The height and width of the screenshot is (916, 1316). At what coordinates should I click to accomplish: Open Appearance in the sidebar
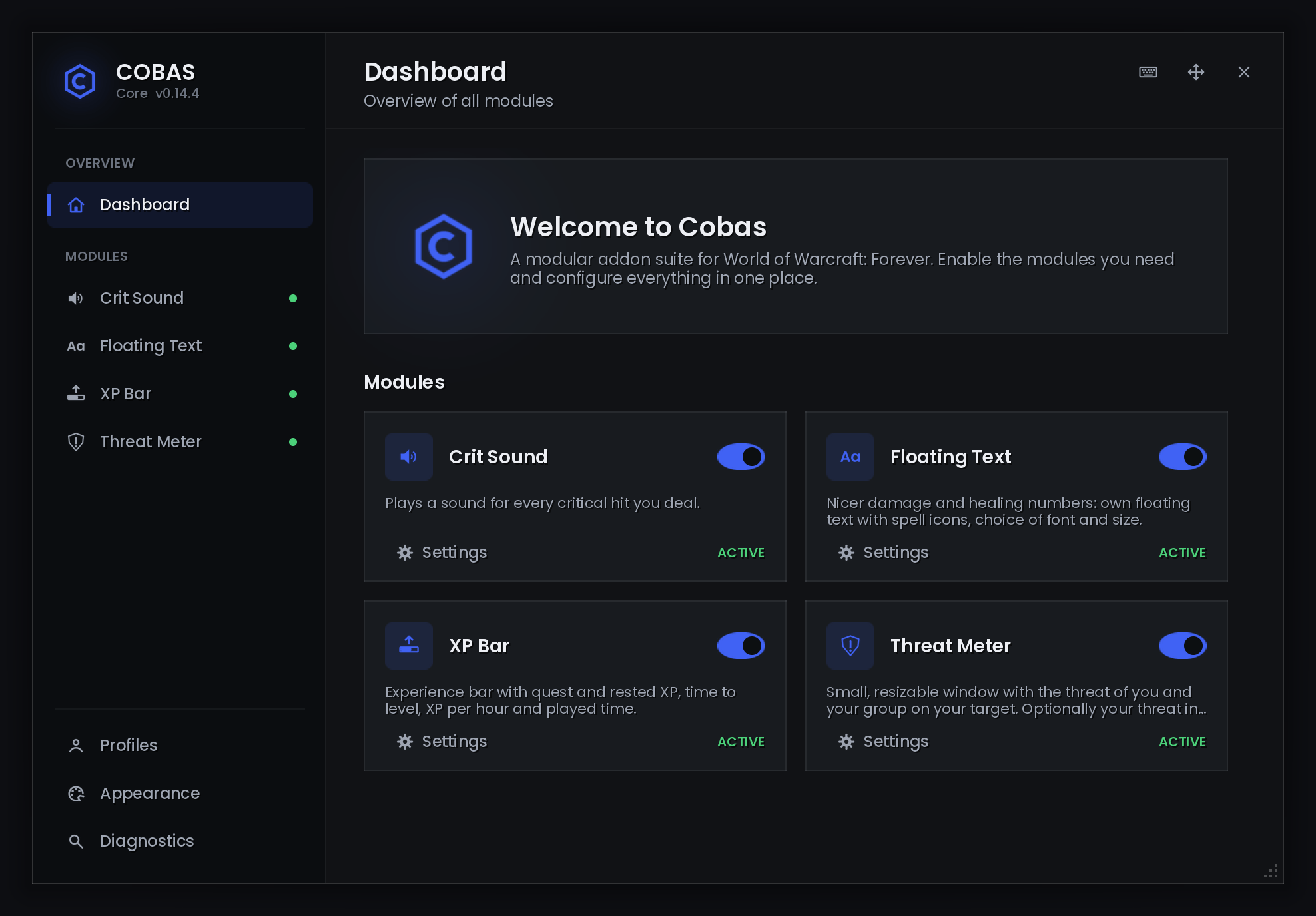(x=180, y=794)
